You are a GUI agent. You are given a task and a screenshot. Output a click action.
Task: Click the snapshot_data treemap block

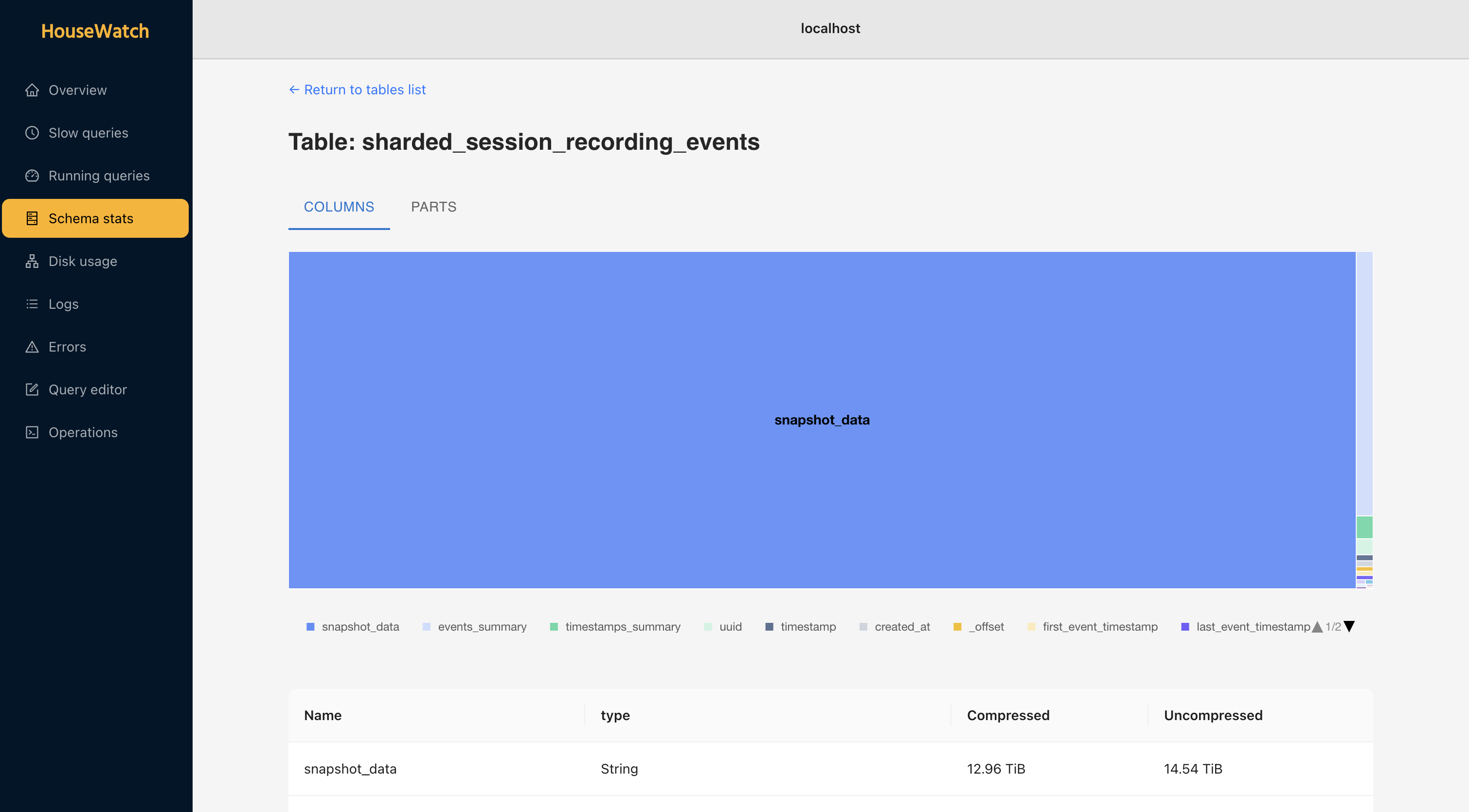tap(821, 420)
